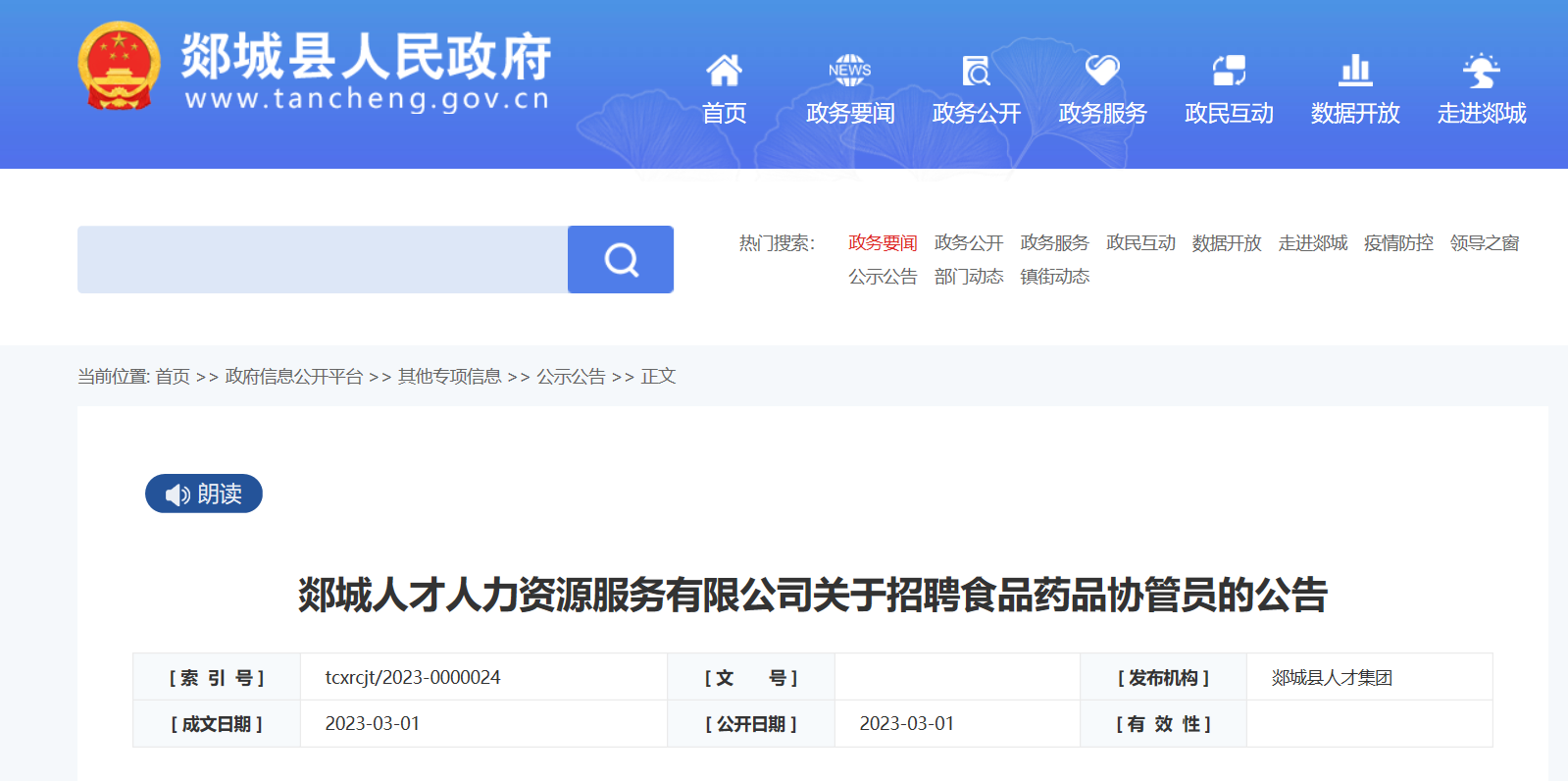Click the 走进郯城 sun icon
1568x781 pixels.
click(1481, 71)
